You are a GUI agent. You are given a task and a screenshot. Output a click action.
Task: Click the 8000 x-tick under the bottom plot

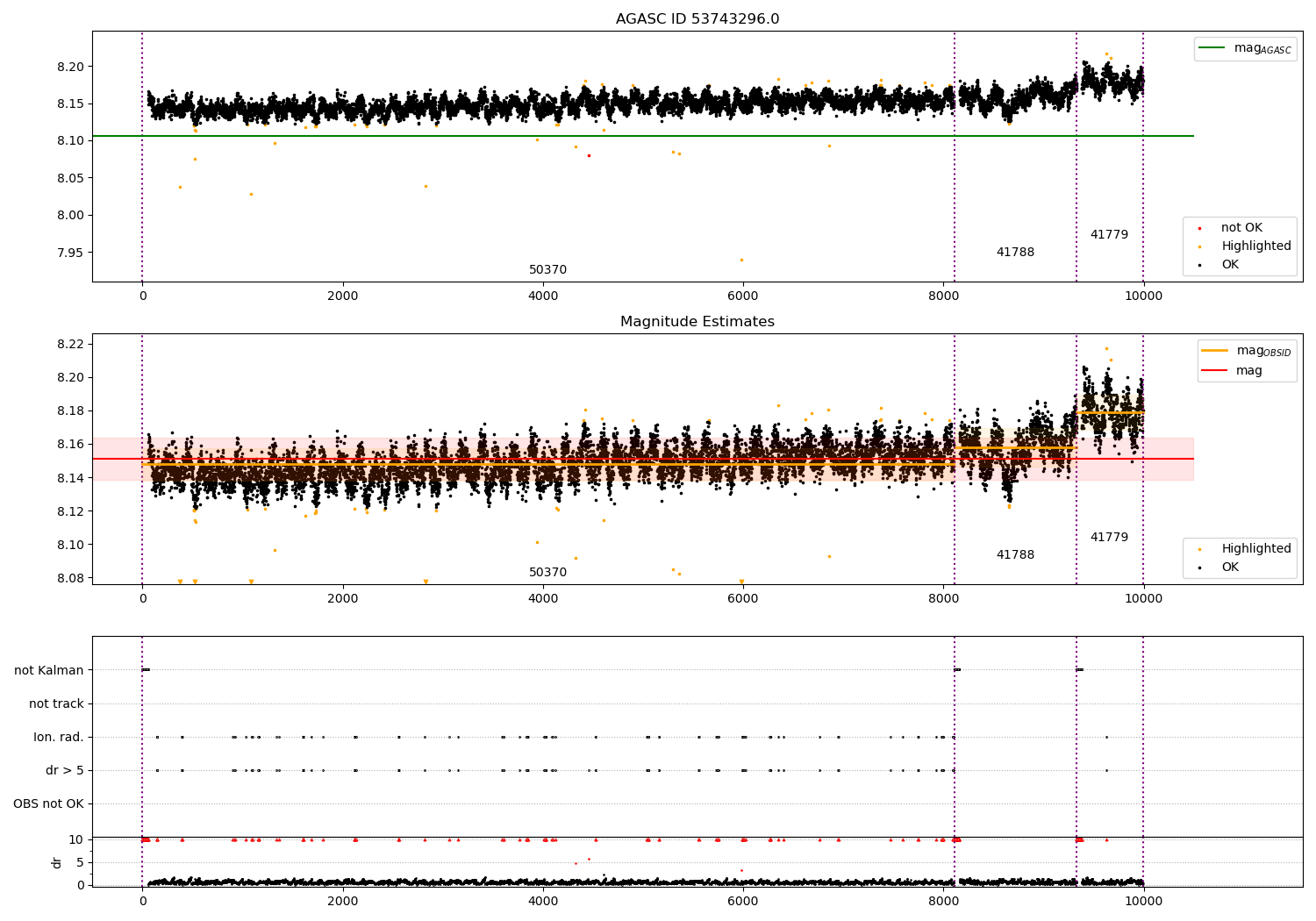tap(943, 901)
